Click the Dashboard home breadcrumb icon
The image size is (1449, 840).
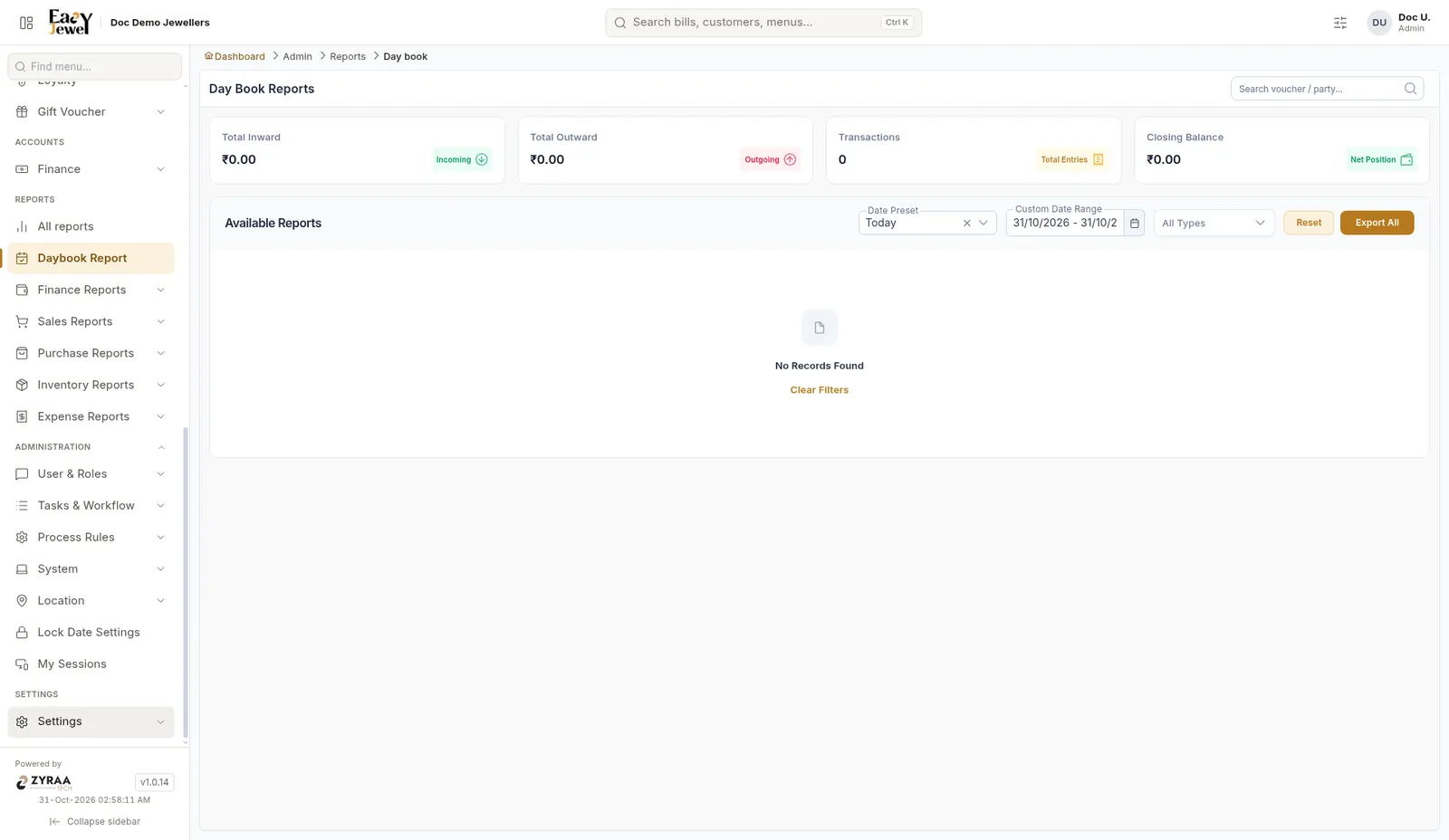(208, 56)
